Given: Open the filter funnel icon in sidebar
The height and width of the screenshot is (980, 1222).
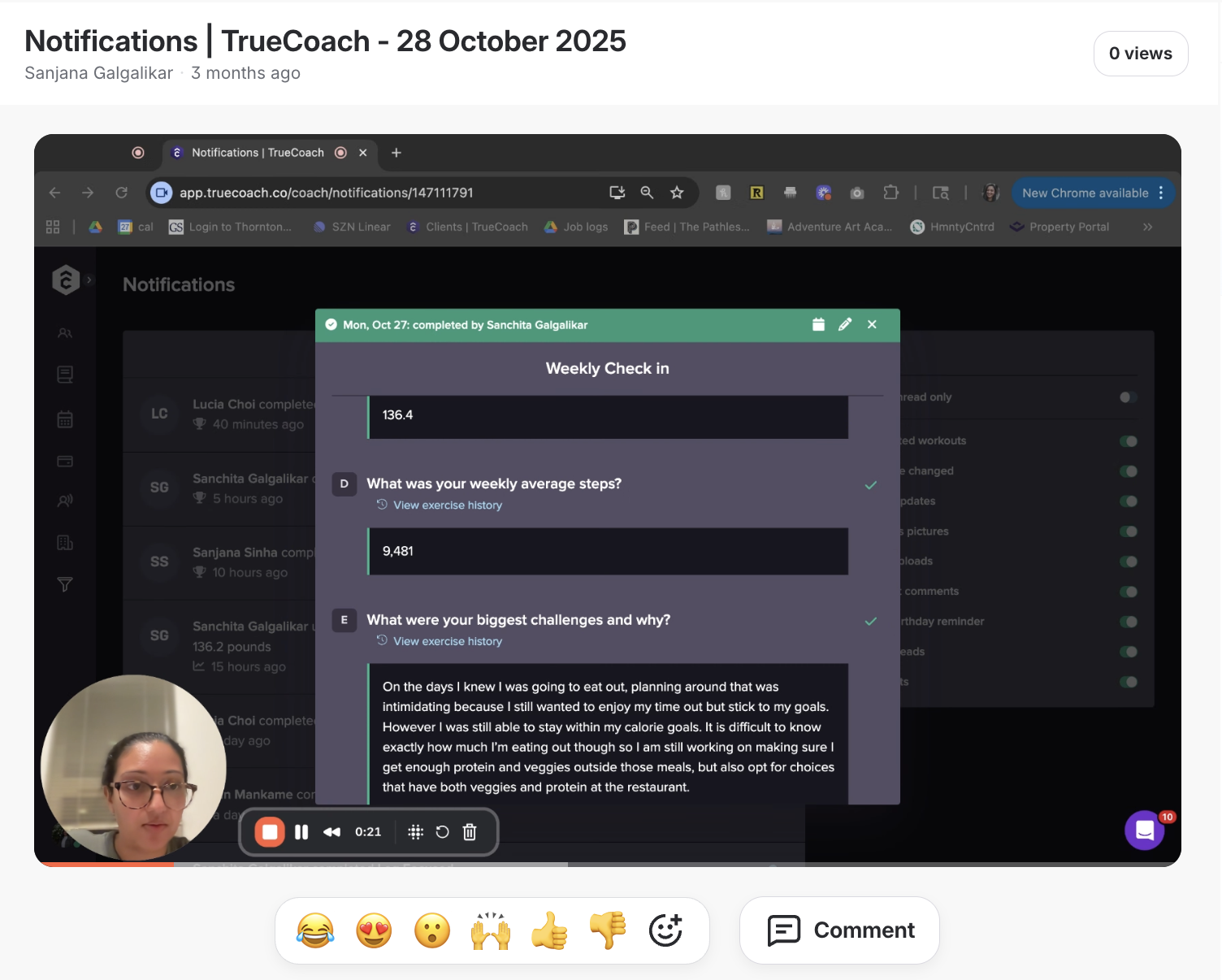Looking at the screenshot, I should (x=65, y=584).
